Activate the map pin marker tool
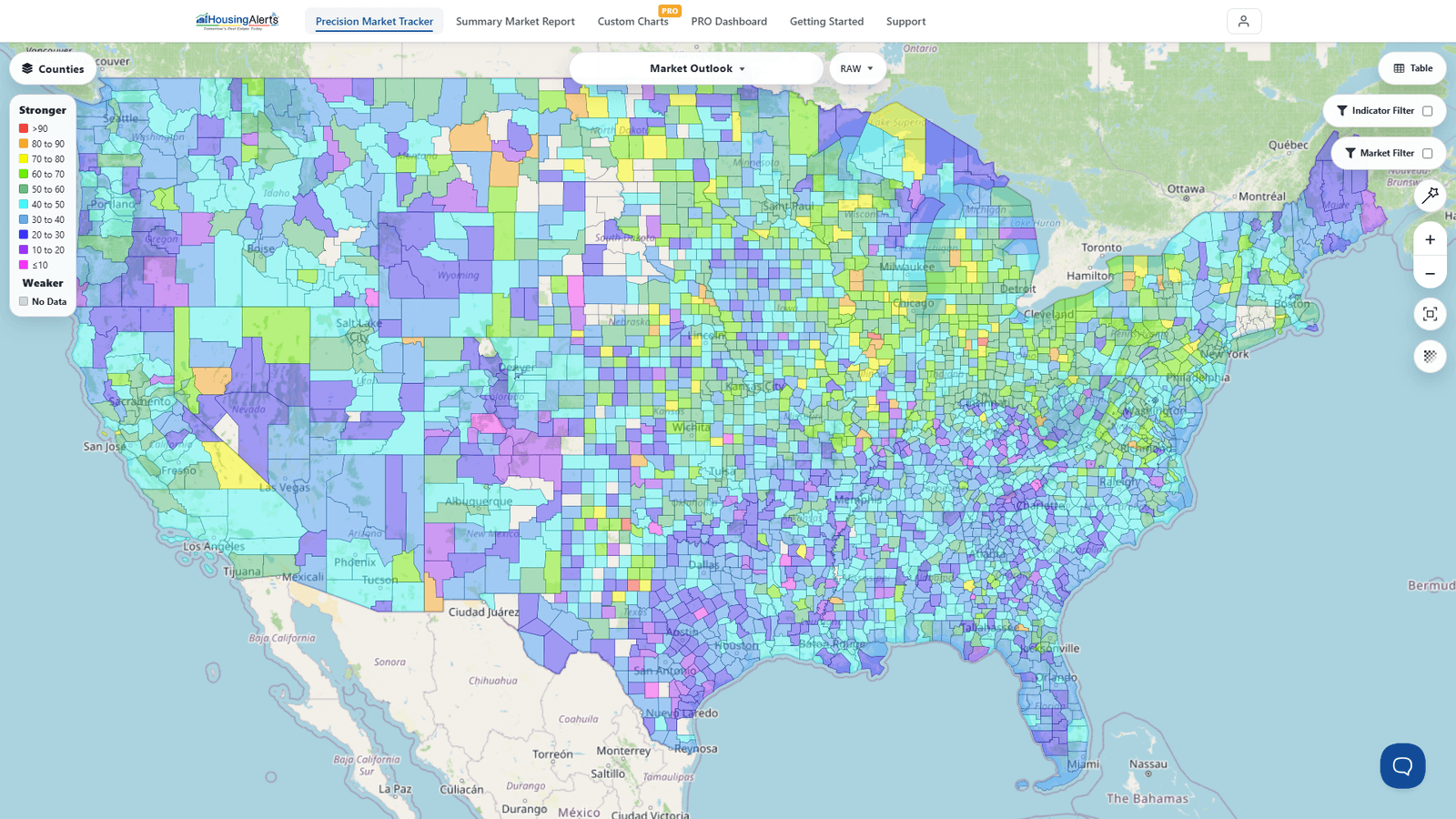 coord(1431,195)
